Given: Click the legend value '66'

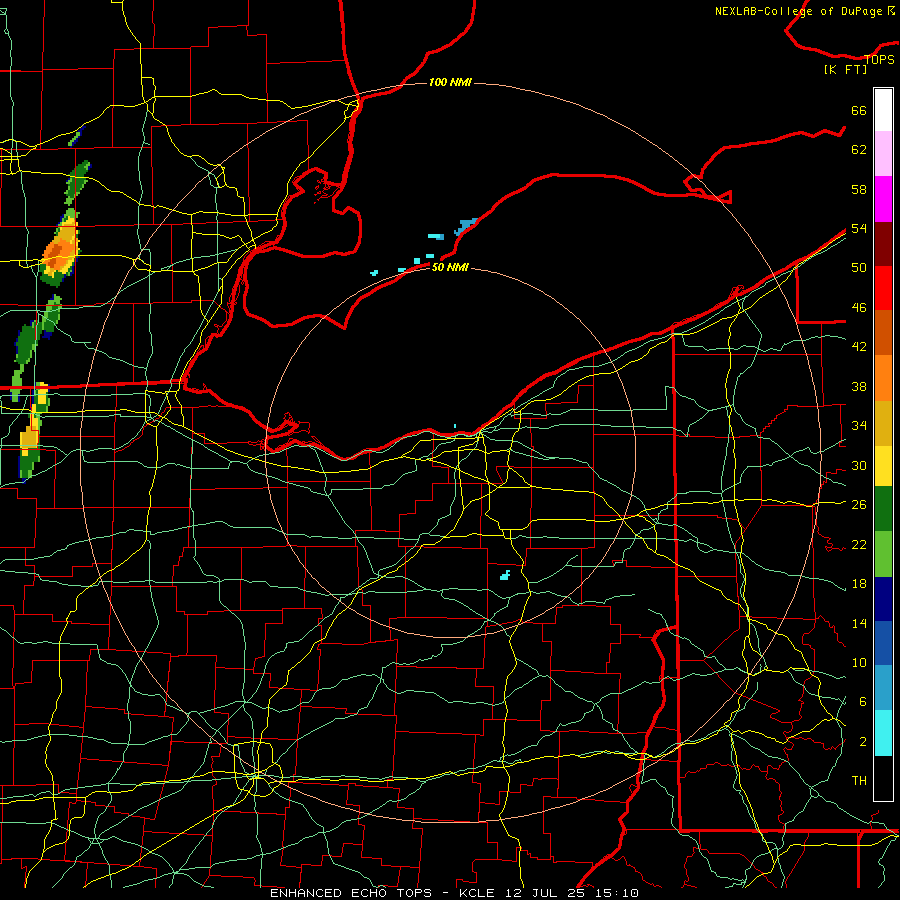Looking at the screenshot, I should 859,111.
